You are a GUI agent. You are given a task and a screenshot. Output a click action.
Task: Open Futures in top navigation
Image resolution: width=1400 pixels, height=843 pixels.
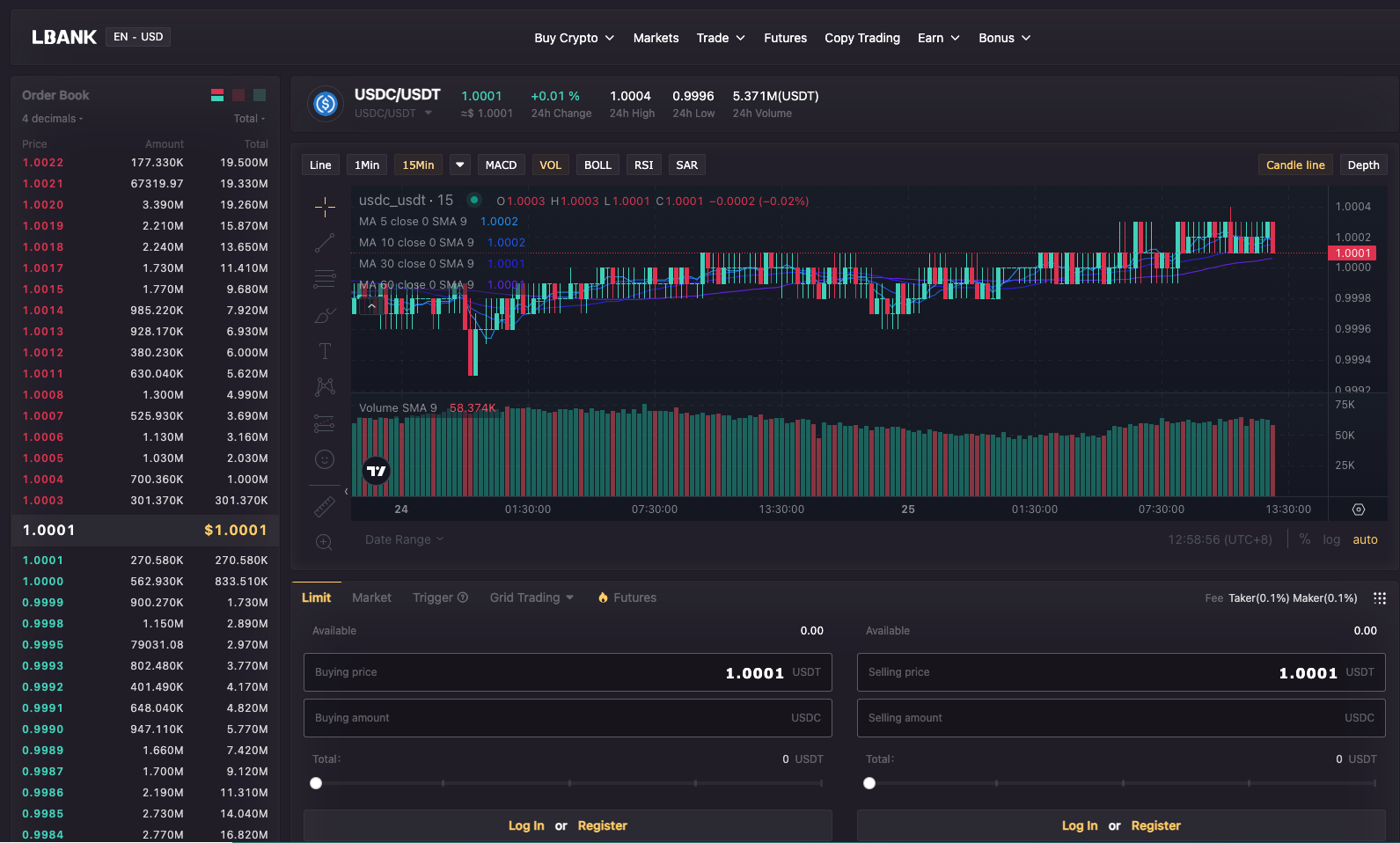[x=785, y=38]
